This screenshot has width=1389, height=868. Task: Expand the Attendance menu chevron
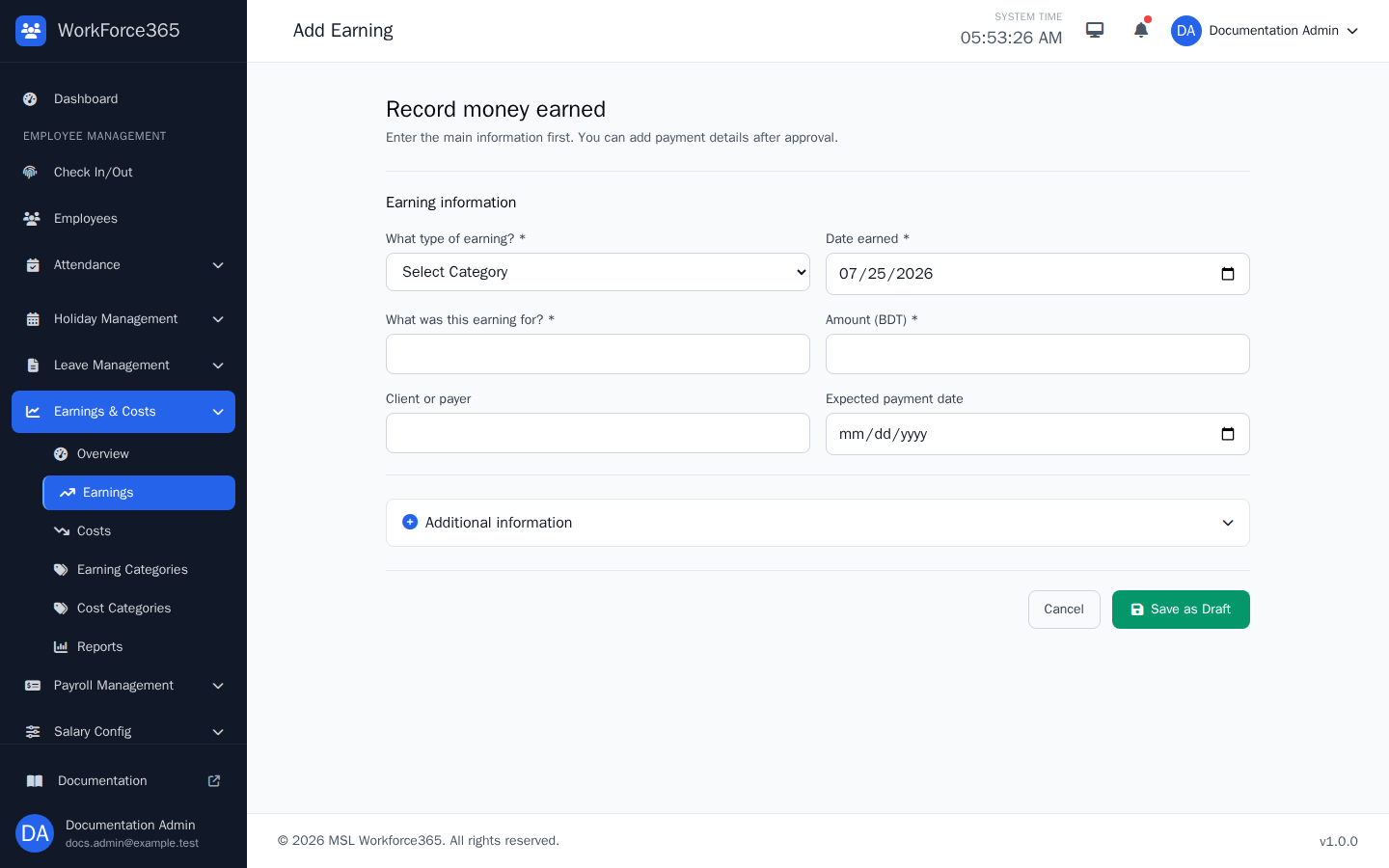(218, 265)
